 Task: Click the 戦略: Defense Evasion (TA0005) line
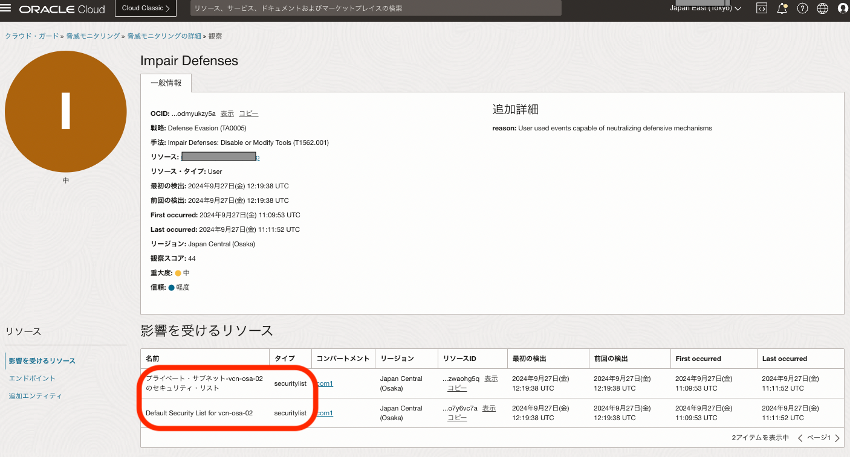click(198, 128)
